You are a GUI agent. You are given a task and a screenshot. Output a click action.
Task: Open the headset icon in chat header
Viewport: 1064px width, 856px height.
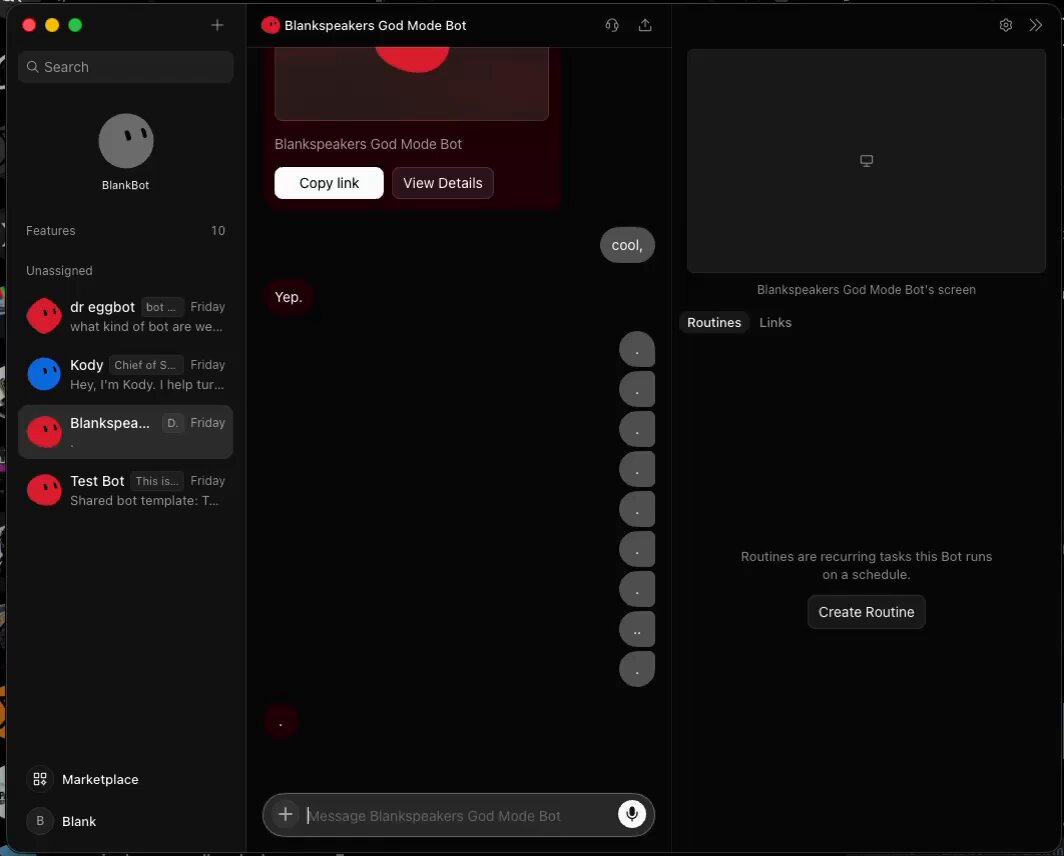click(x=612, y=25)
